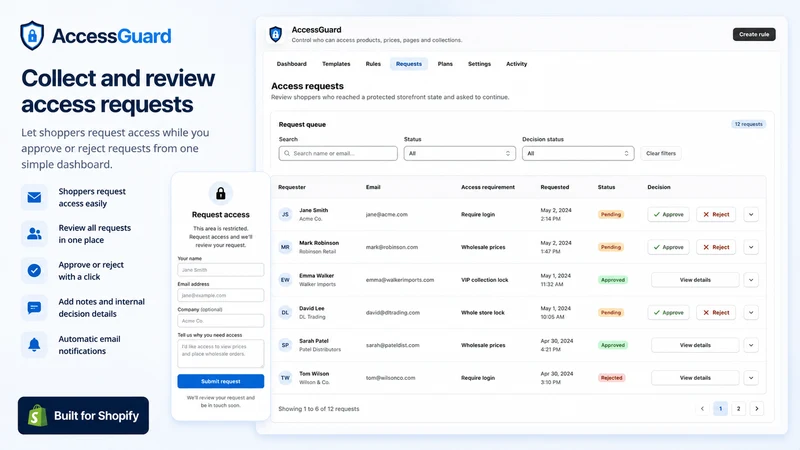
Task: Open the Status filter dropdown
Action: (x=460, y=153)
